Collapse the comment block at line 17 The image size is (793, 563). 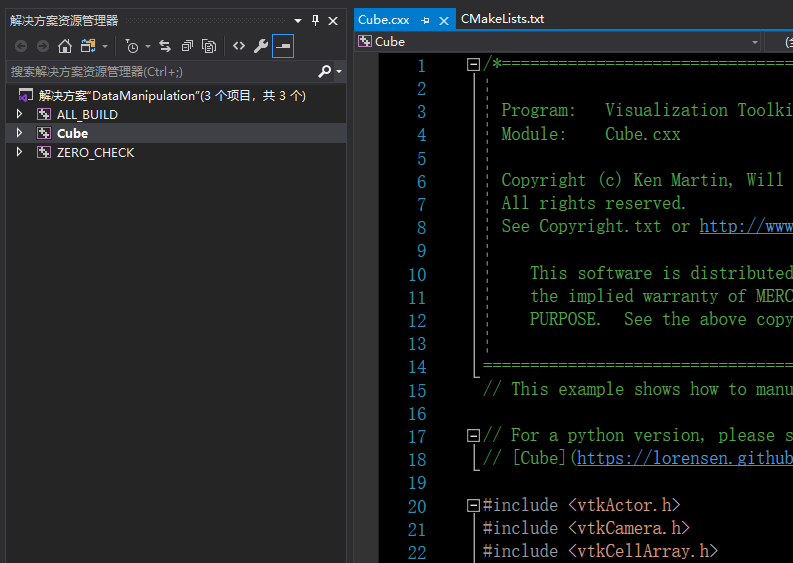[x=473, y=435]
